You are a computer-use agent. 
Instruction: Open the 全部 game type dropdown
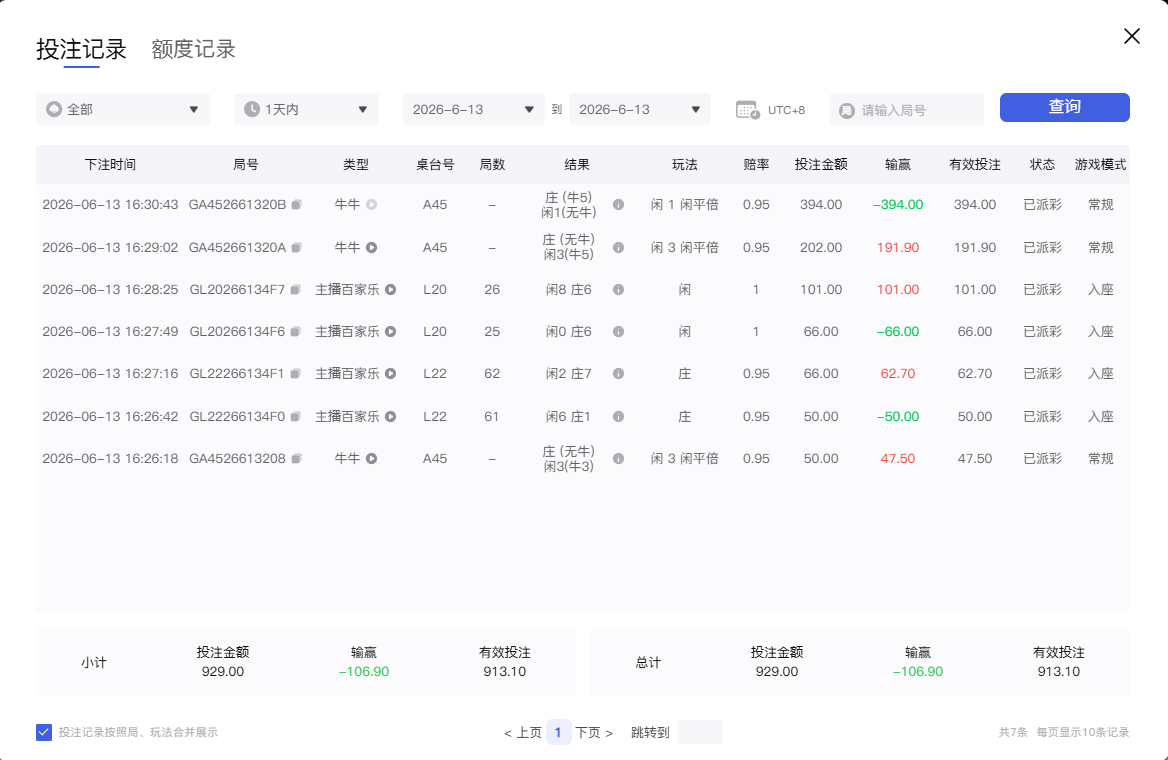point(123,110)
